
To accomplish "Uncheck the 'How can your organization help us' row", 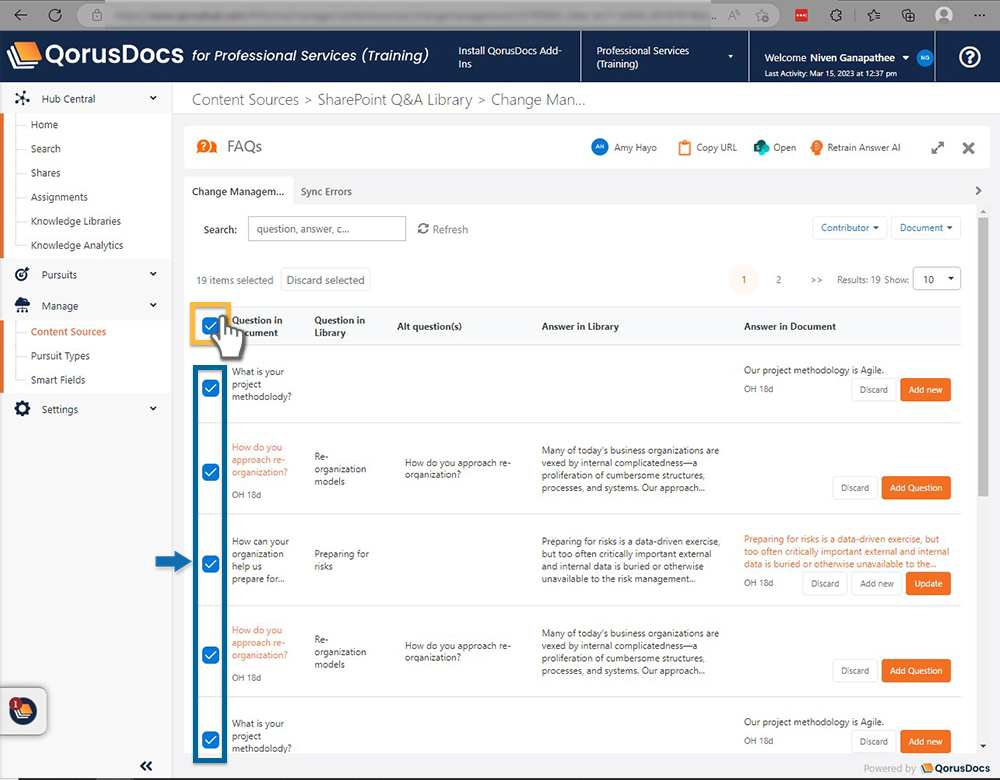I will 210,564.
